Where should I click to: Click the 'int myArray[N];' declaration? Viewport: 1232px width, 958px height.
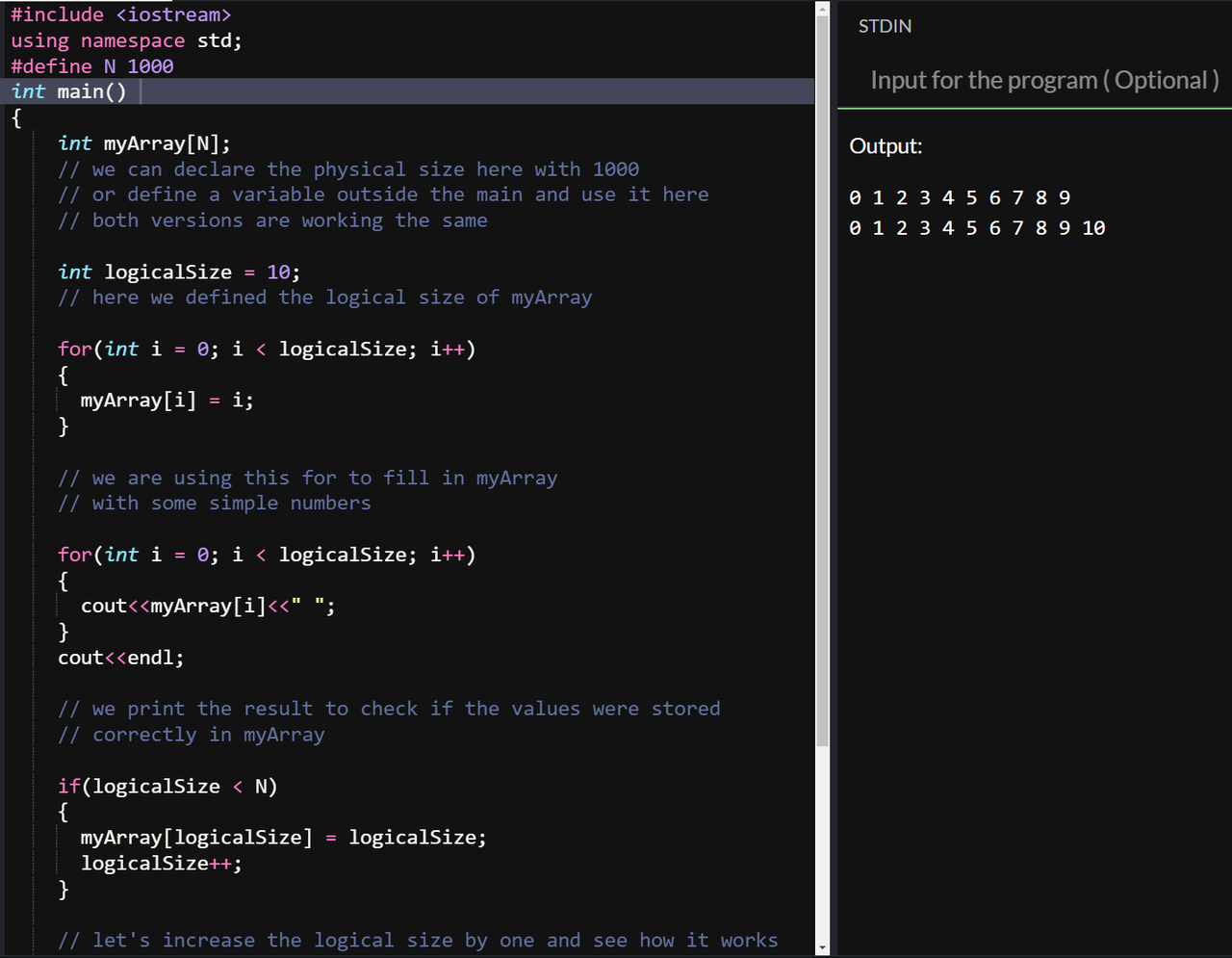(144, 143)
